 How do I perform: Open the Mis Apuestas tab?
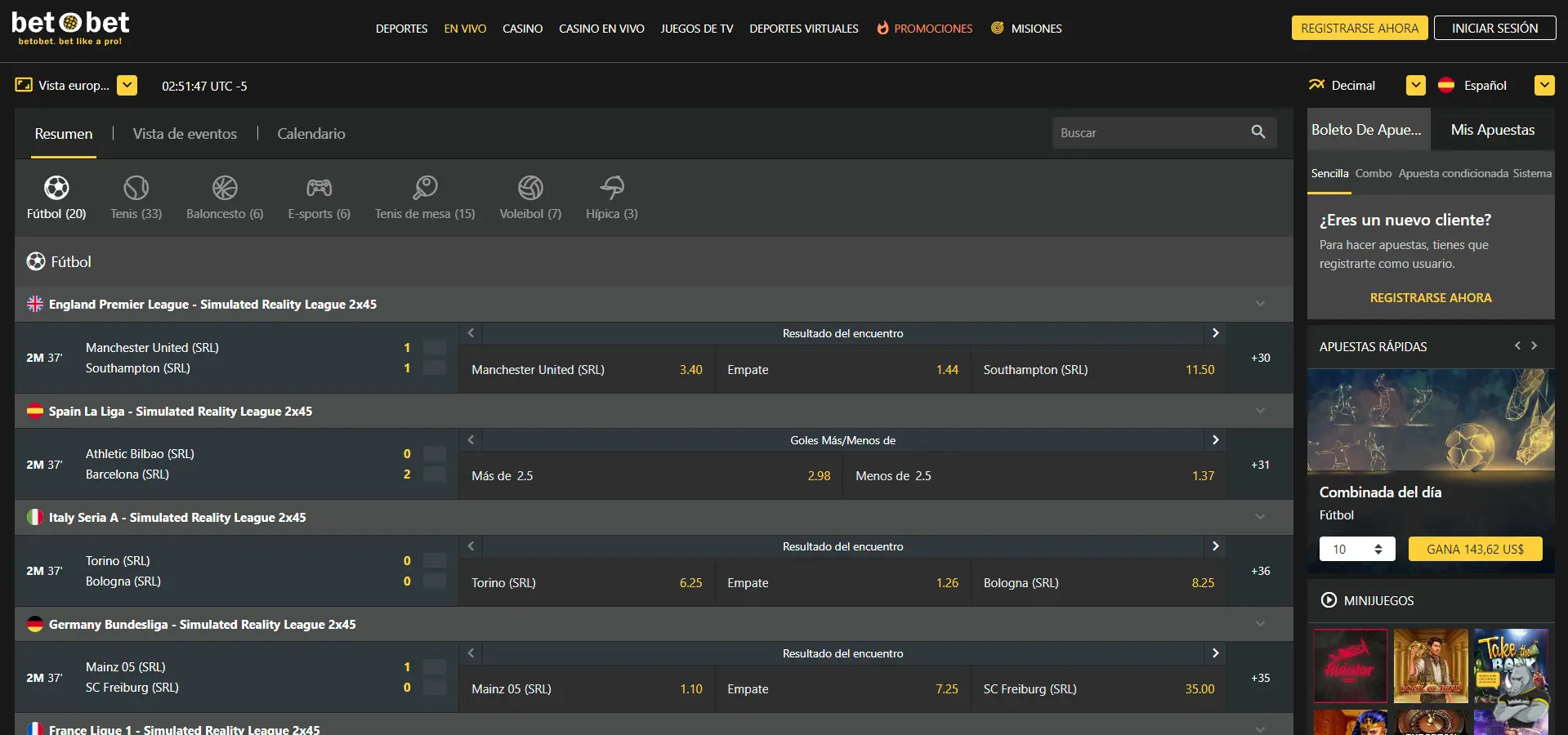[1493, 129]
